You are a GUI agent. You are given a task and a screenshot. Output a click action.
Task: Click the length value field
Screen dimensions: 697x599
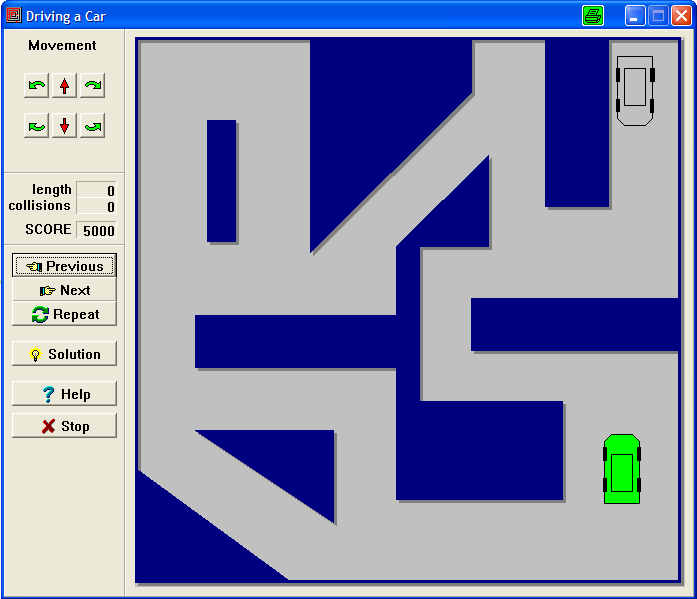(x=96, y=190)
